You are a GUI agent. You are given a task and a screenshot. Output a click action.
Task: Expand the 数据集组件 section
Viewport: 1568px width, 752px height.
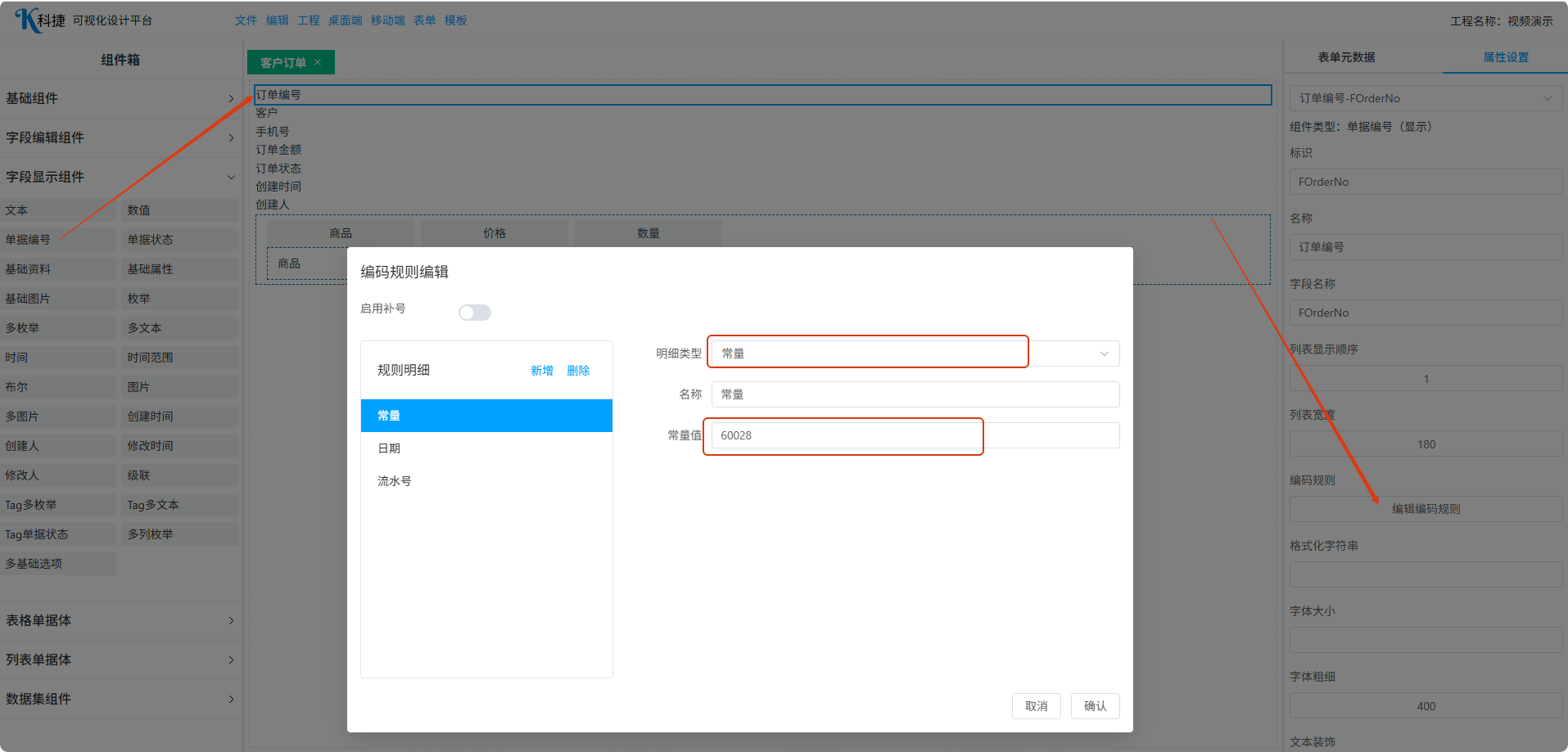(x=120, y=699)
